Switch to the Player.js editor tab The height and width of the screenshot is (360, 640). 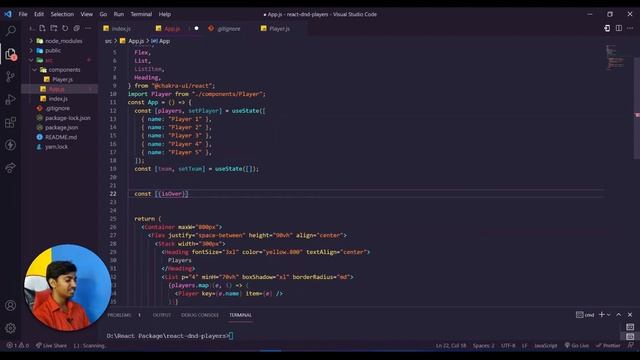[x=280, y=29]
